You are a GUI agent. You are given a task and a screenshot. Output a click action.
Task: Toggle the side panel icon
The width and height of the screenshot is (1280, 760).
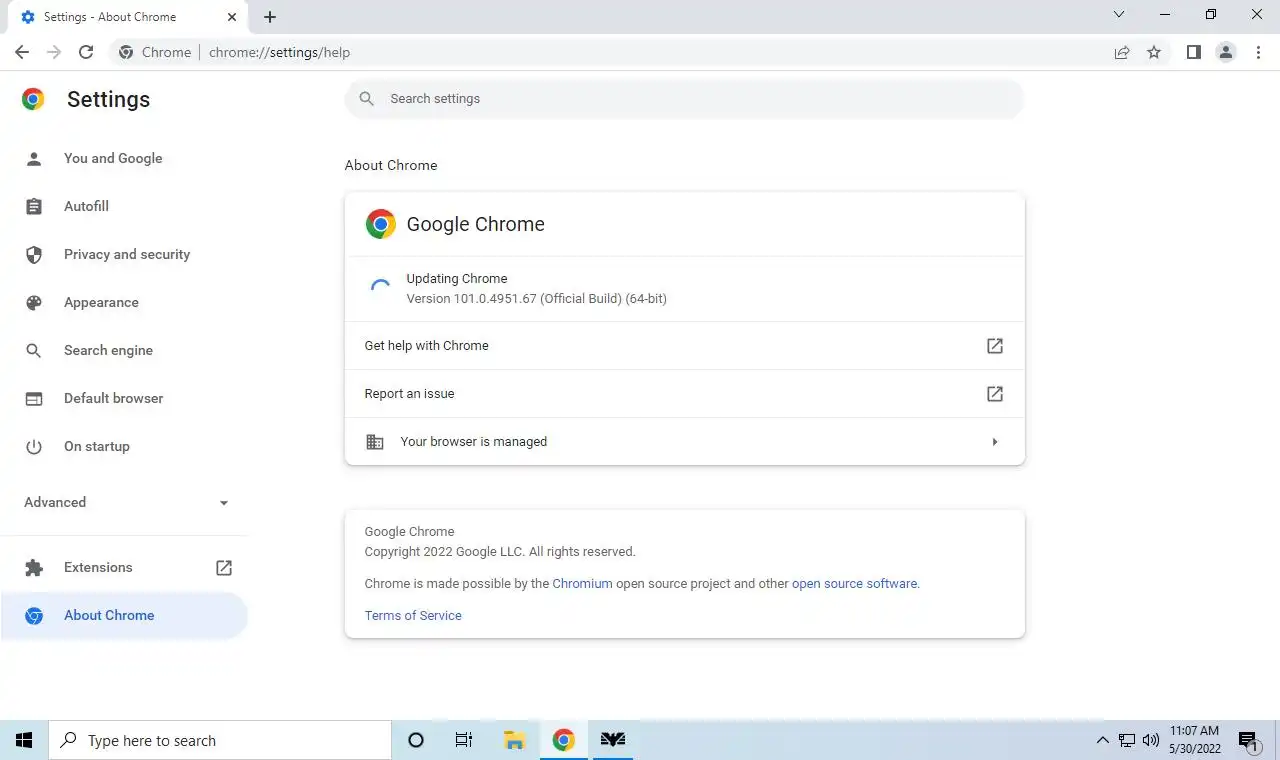(x=1193, y=52)
